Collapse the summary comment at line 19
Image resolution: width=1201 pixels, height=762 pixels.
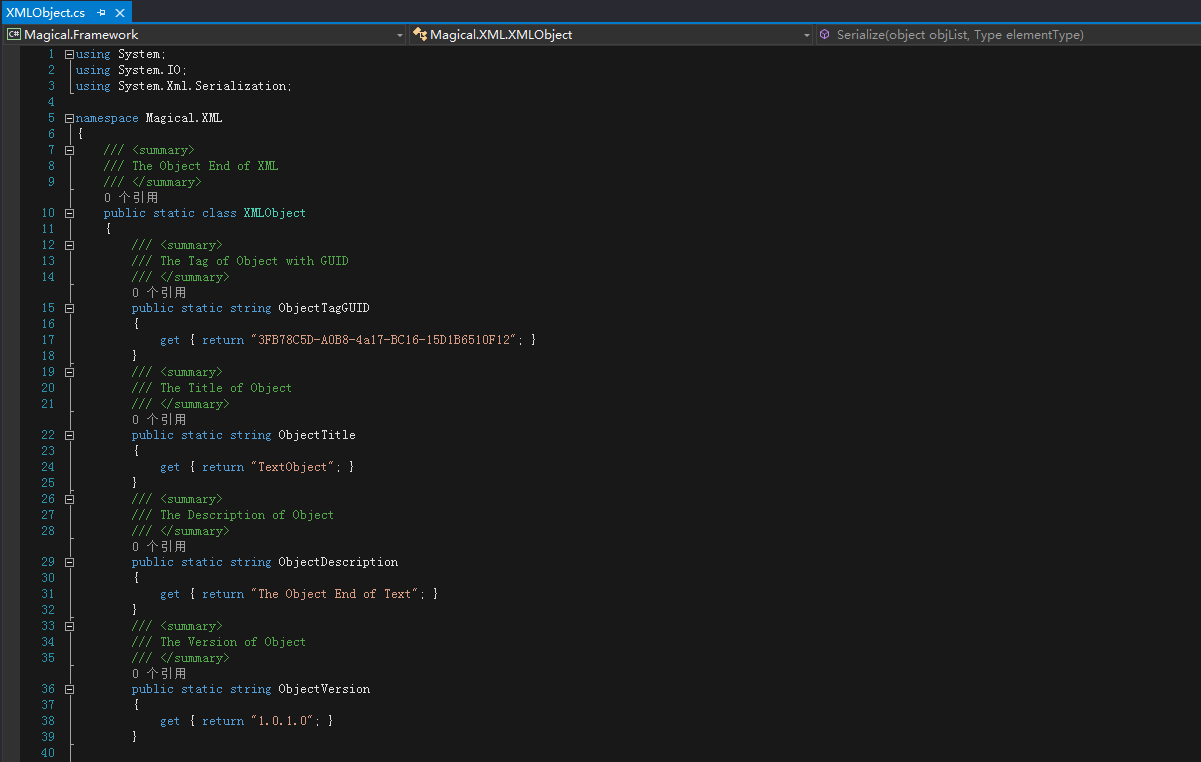[69, 372]
